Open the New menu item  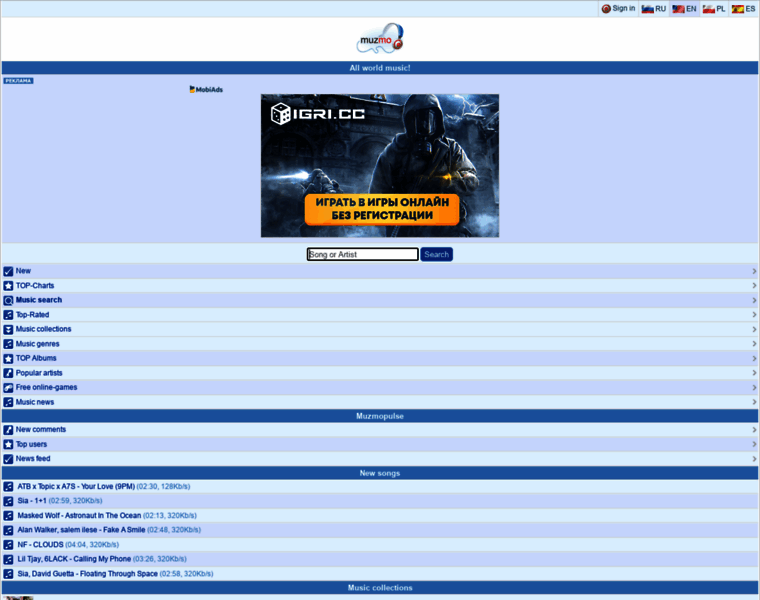[380, 271]
